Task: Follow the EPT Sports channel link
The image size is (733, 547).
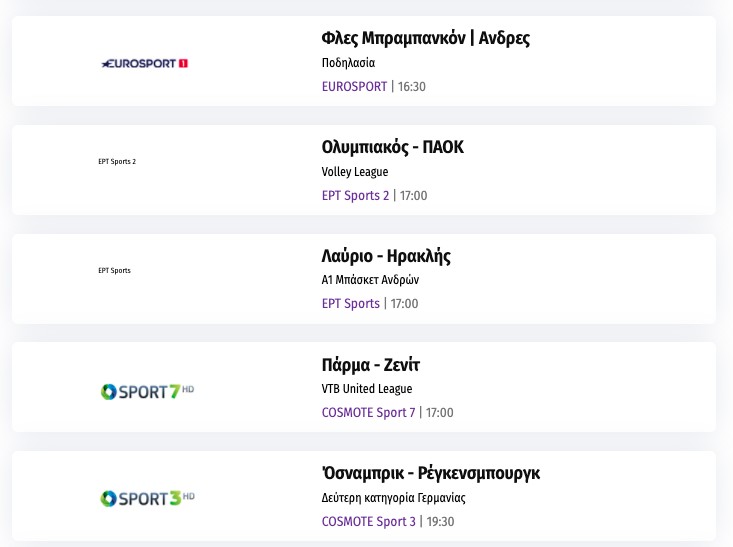Action: tap(350, 304)
